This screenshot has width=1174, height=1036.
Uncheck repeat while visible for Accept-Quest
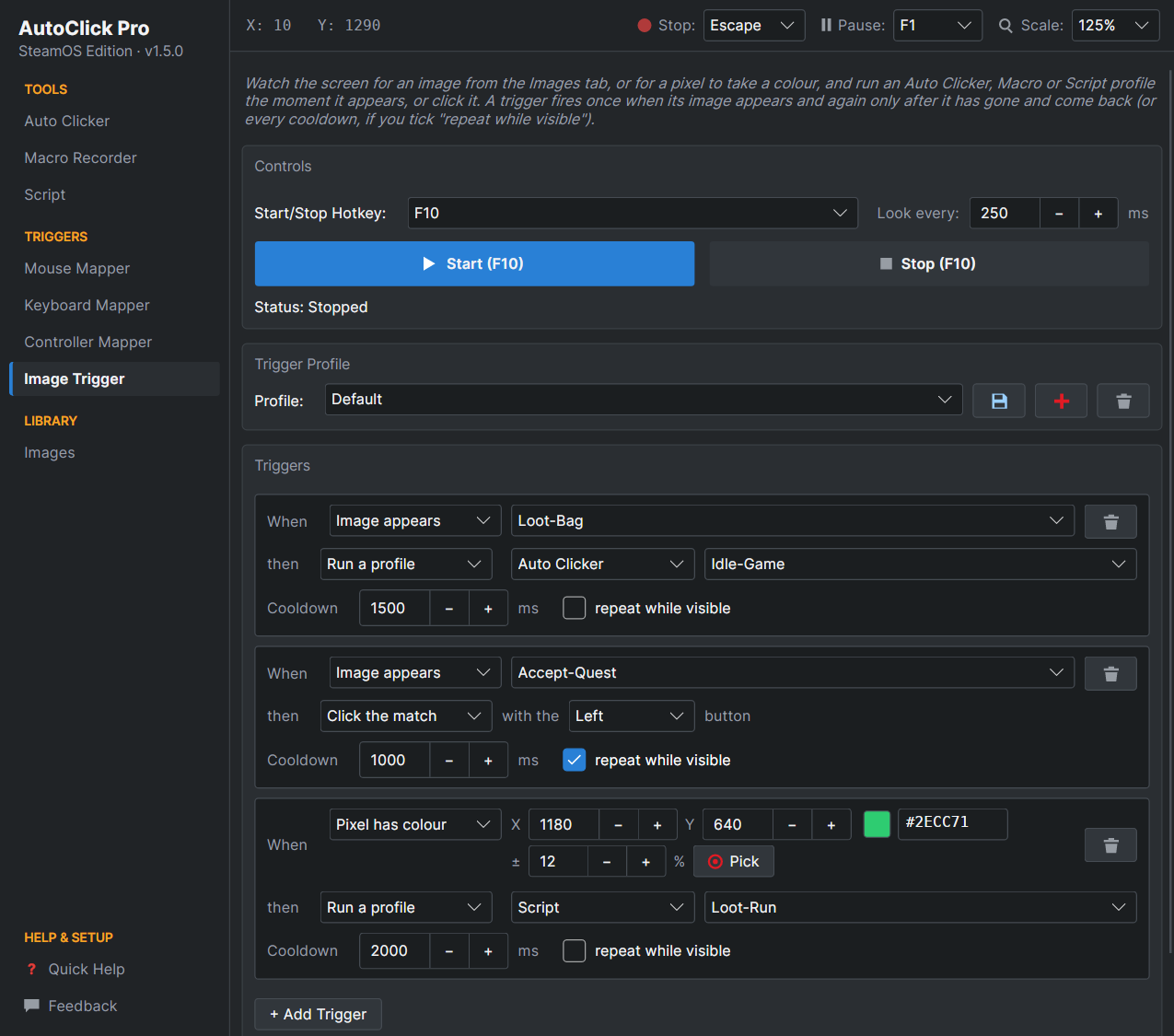click(574, 761)
